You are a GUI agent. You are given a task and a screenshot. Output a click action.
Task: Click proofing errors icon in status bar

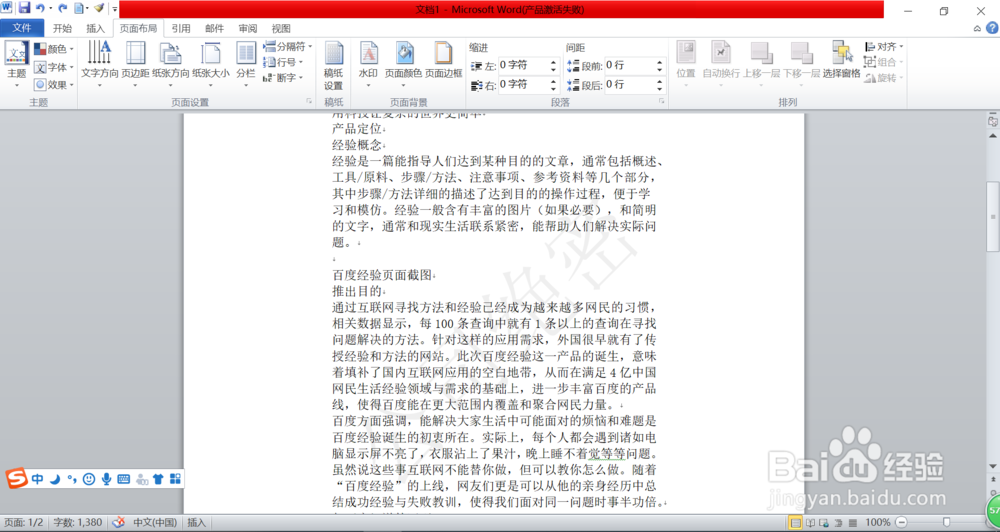pos(118,522)
